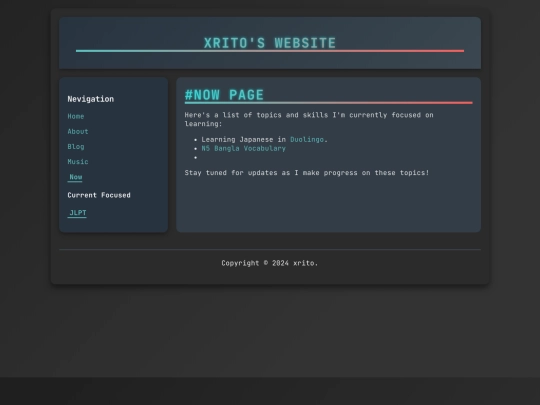Open the Home navigation link
The image size is (540, 405).
click(x=76, y=116)
